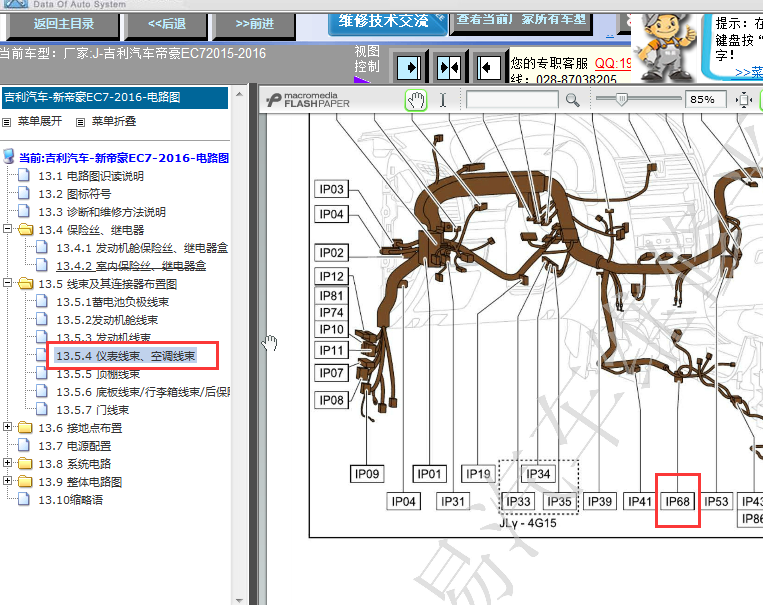
Task: Expand the 13.8 系统电路 node
Action: (x=7, y=462)
